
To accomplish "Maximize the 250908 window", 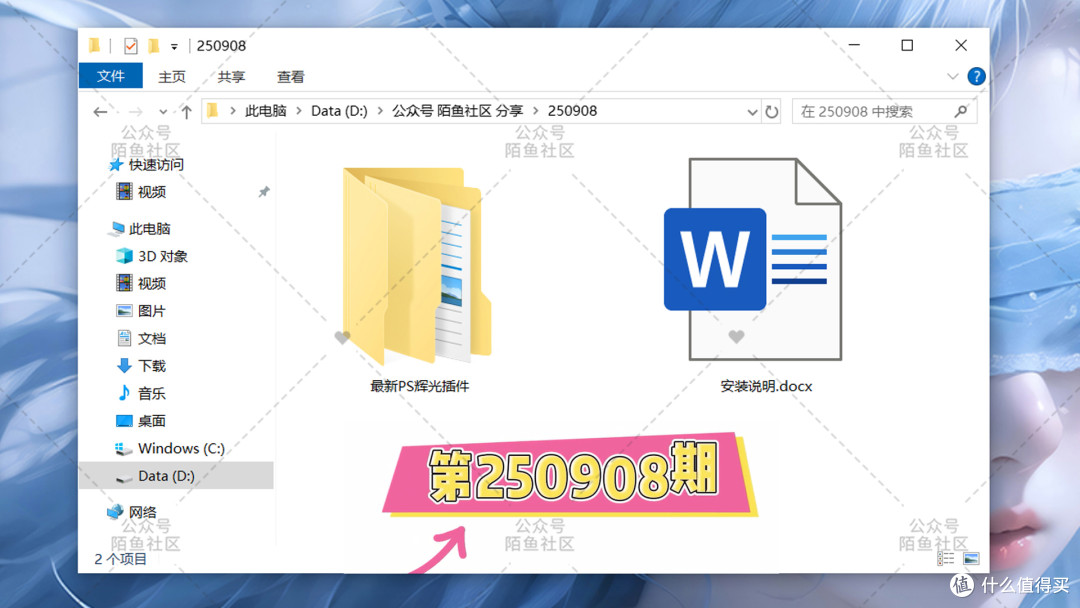I will pos(907,45).
